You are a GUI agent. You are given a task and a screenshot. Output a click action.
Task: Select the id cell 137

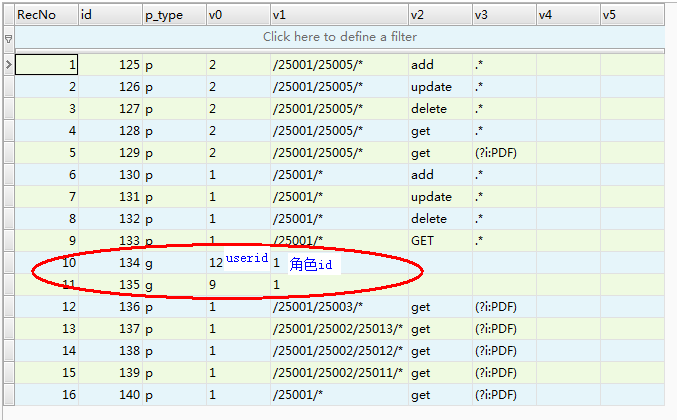coord(111,329)
